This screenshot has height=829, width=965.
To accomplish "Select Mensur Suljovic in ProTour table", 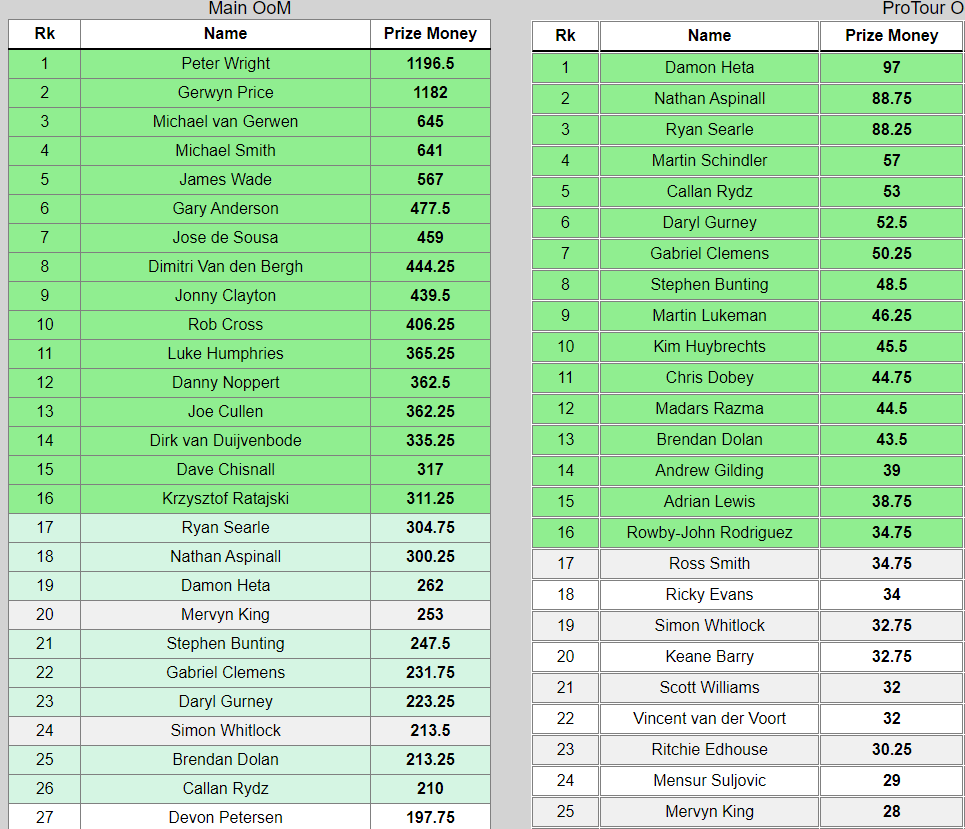I will (709, 780).
